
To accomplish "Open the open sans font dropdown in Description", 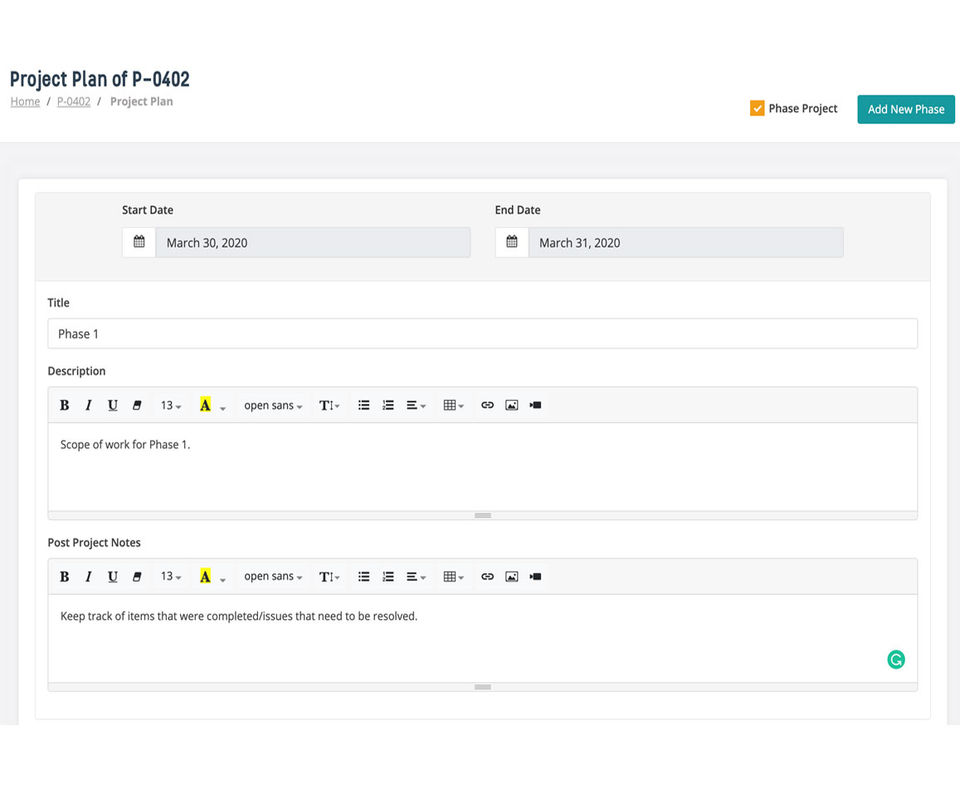I will click(x=273, y=405).
